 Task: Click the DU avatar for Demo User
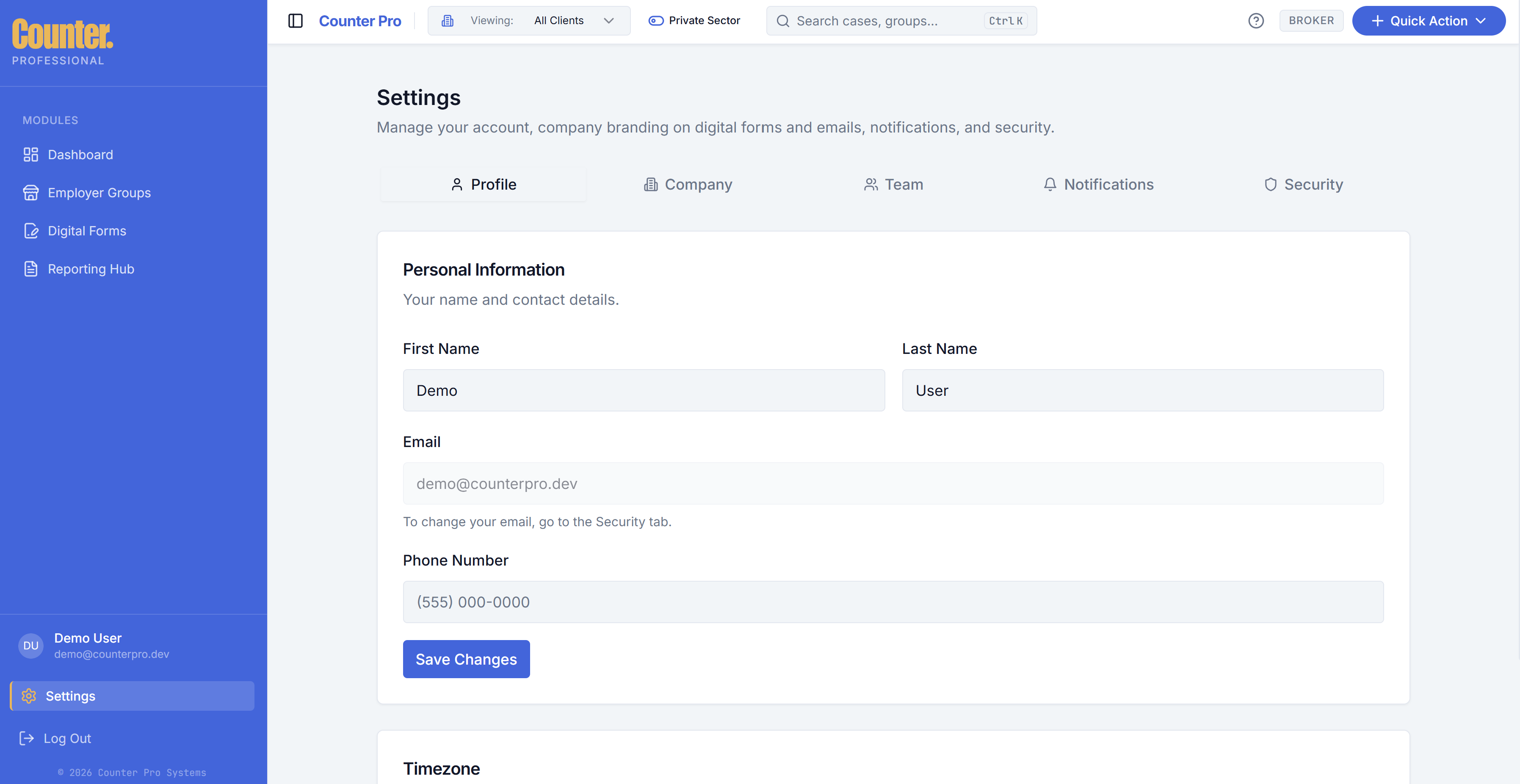pos(30,646)
